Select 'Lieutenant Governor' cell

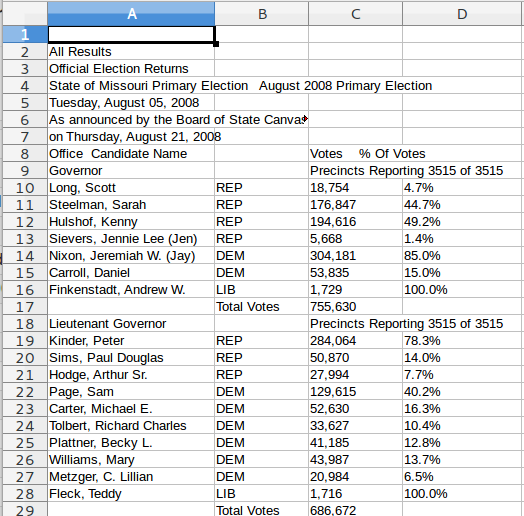(x=131, y=324)
